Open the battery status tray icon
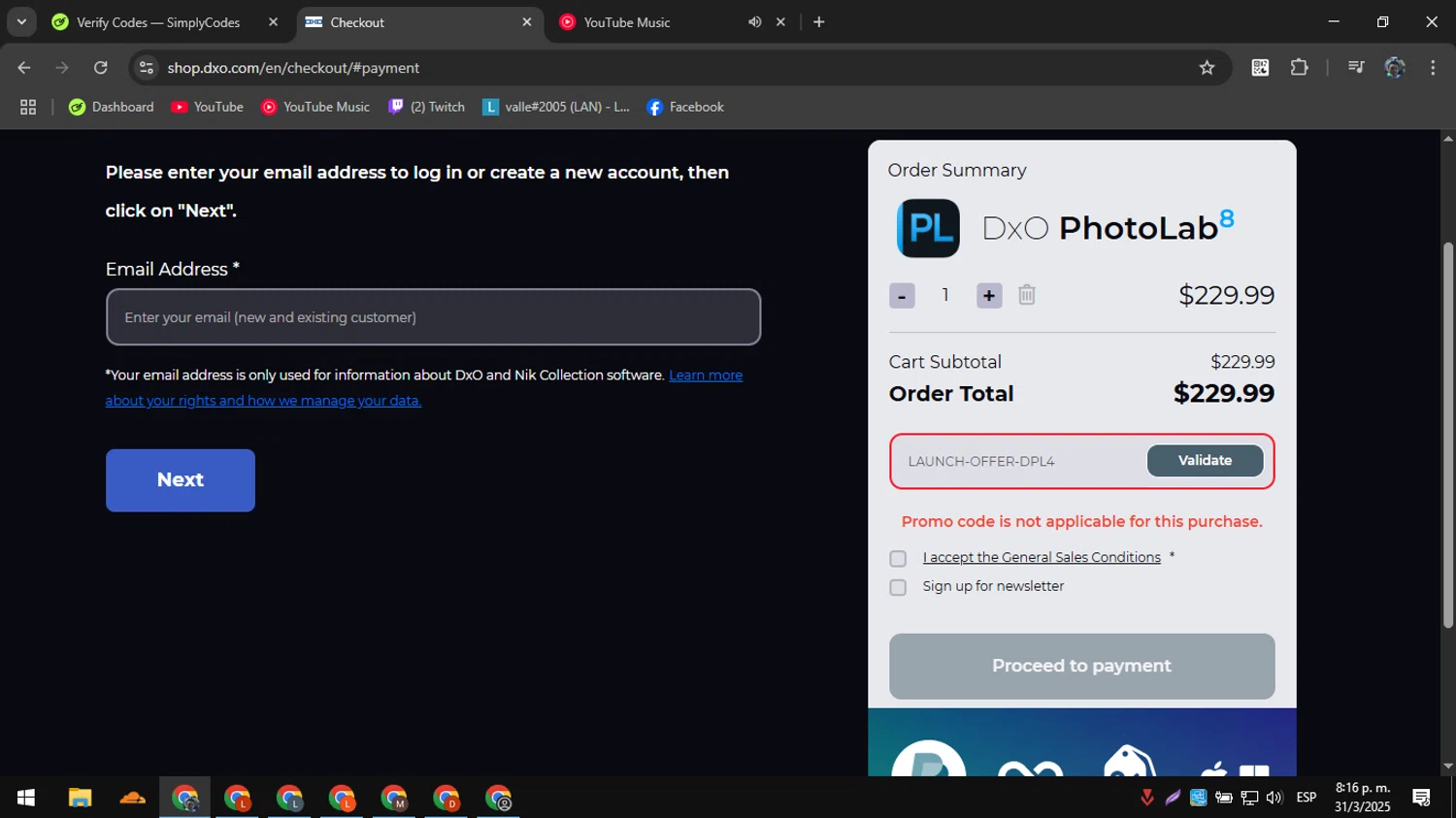Image resolution: width=1456 pixels, height=818 pixels. point(1224,798)
